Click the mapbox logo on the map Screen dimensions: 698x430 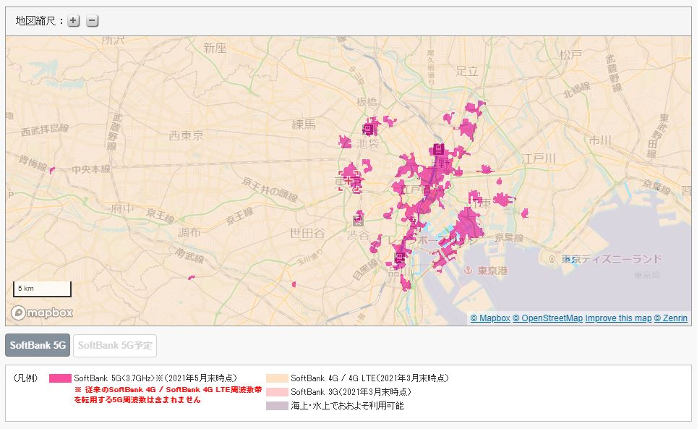pos(42,313)
